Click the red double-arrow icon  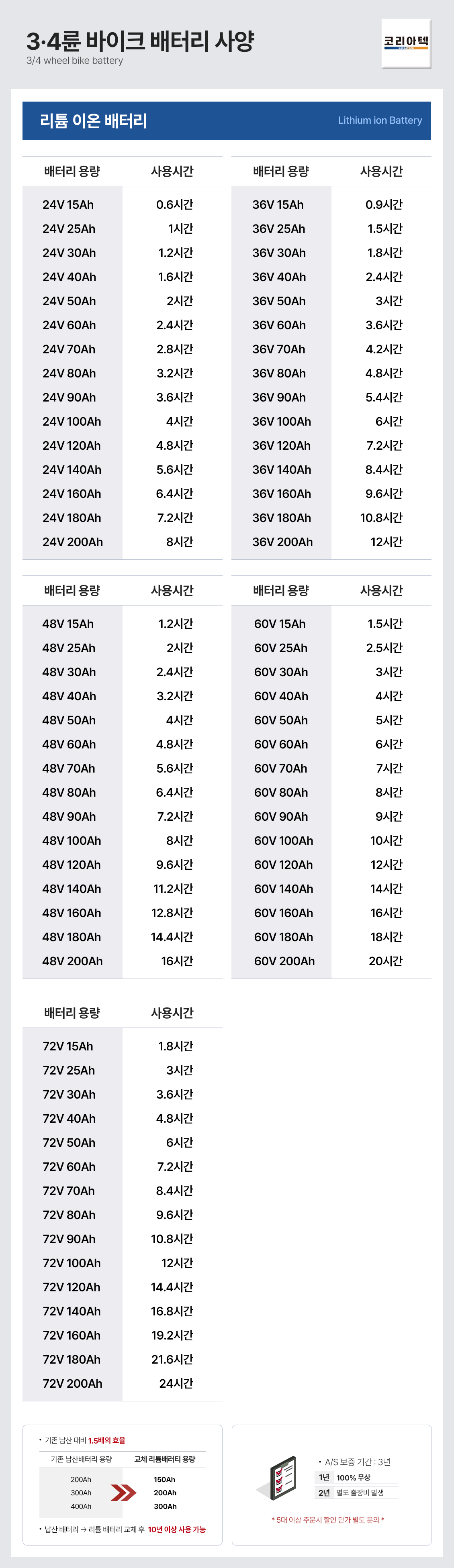point(124,1492)
